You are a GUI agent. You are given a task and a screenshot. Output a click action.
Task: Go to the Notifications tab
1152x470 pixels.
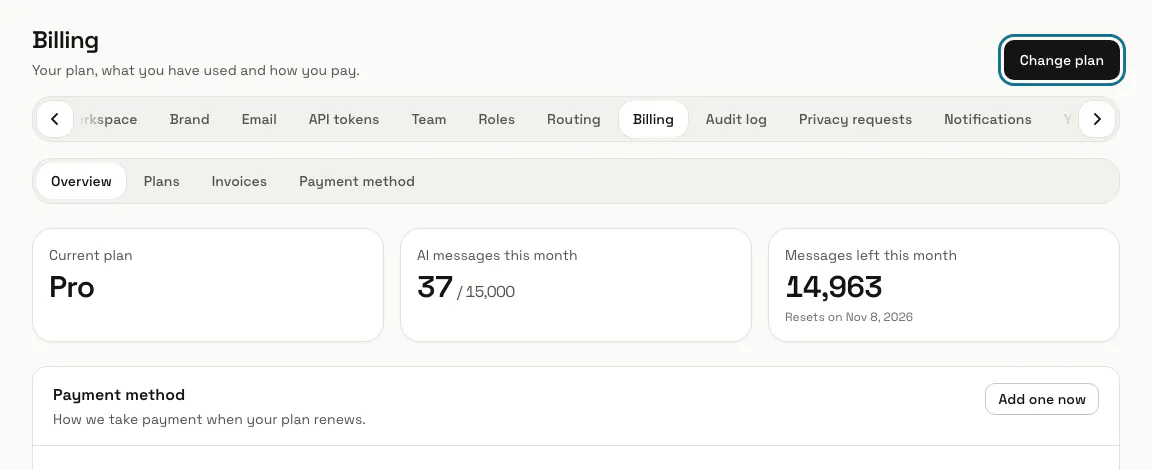(987, 119)
